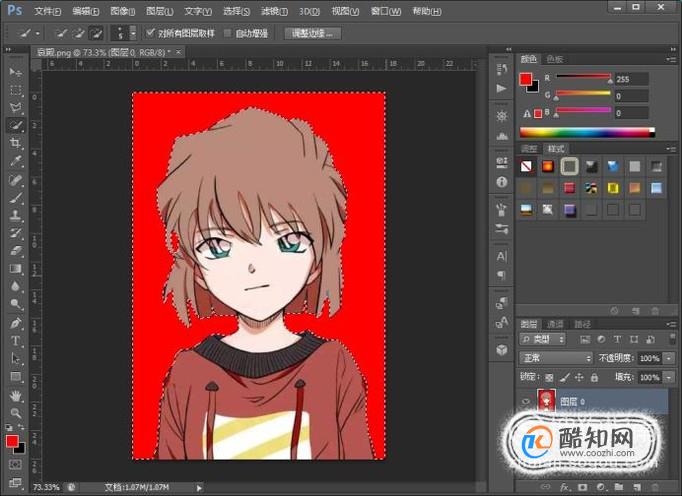Switch to the 路径 tab
This screenshot has height=496, width=682.
pos(582,324)
